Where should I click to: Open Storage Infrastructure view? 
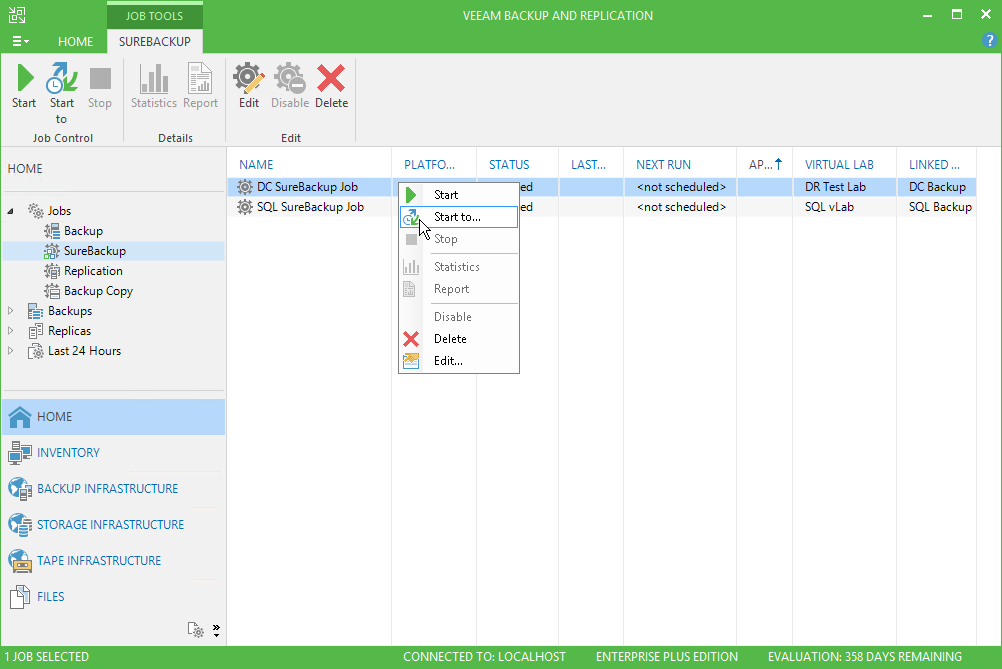110,525
